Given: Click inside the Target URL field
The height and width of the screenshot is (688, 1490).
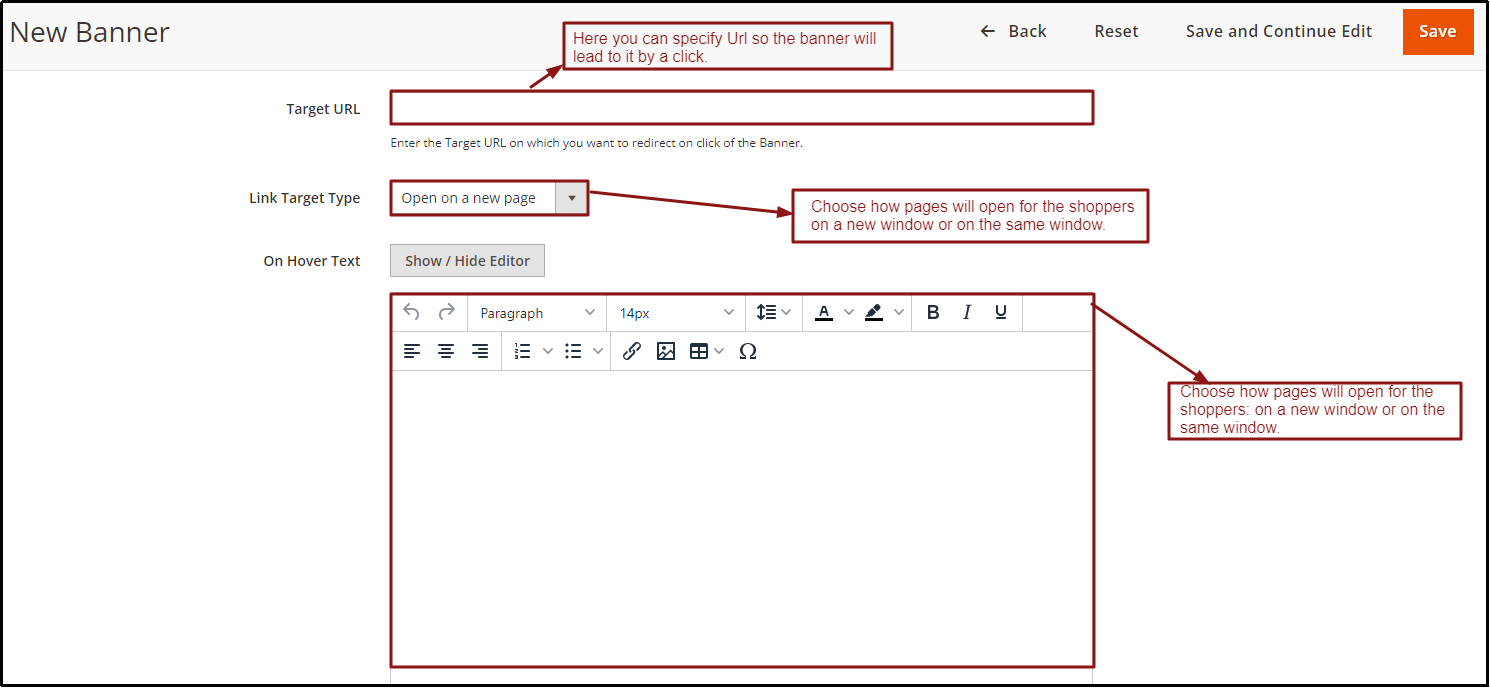Looking at the screenshot, I should coord(741,108).
